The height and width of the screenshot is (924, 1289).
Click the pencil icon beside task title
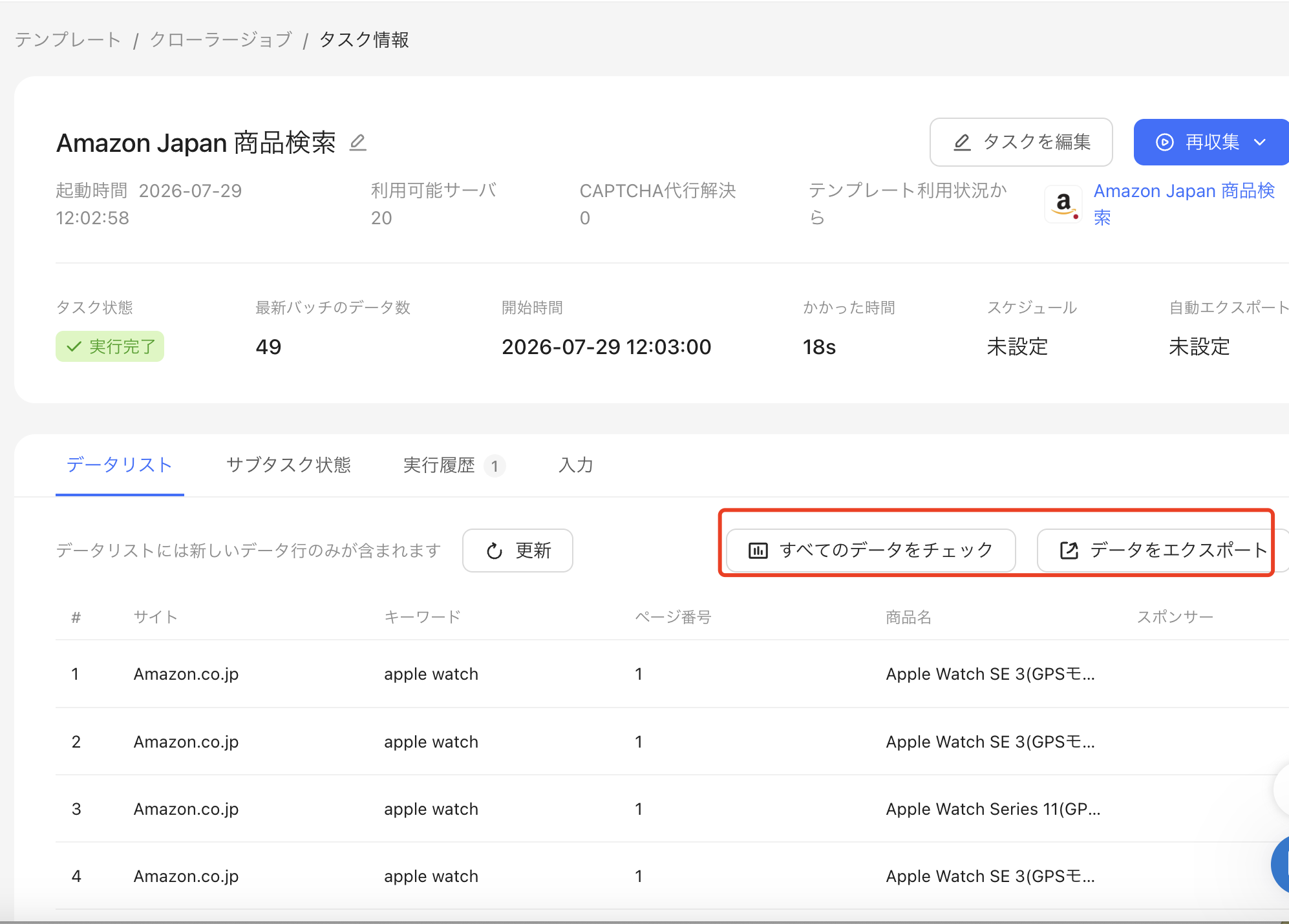coord(357,142)
